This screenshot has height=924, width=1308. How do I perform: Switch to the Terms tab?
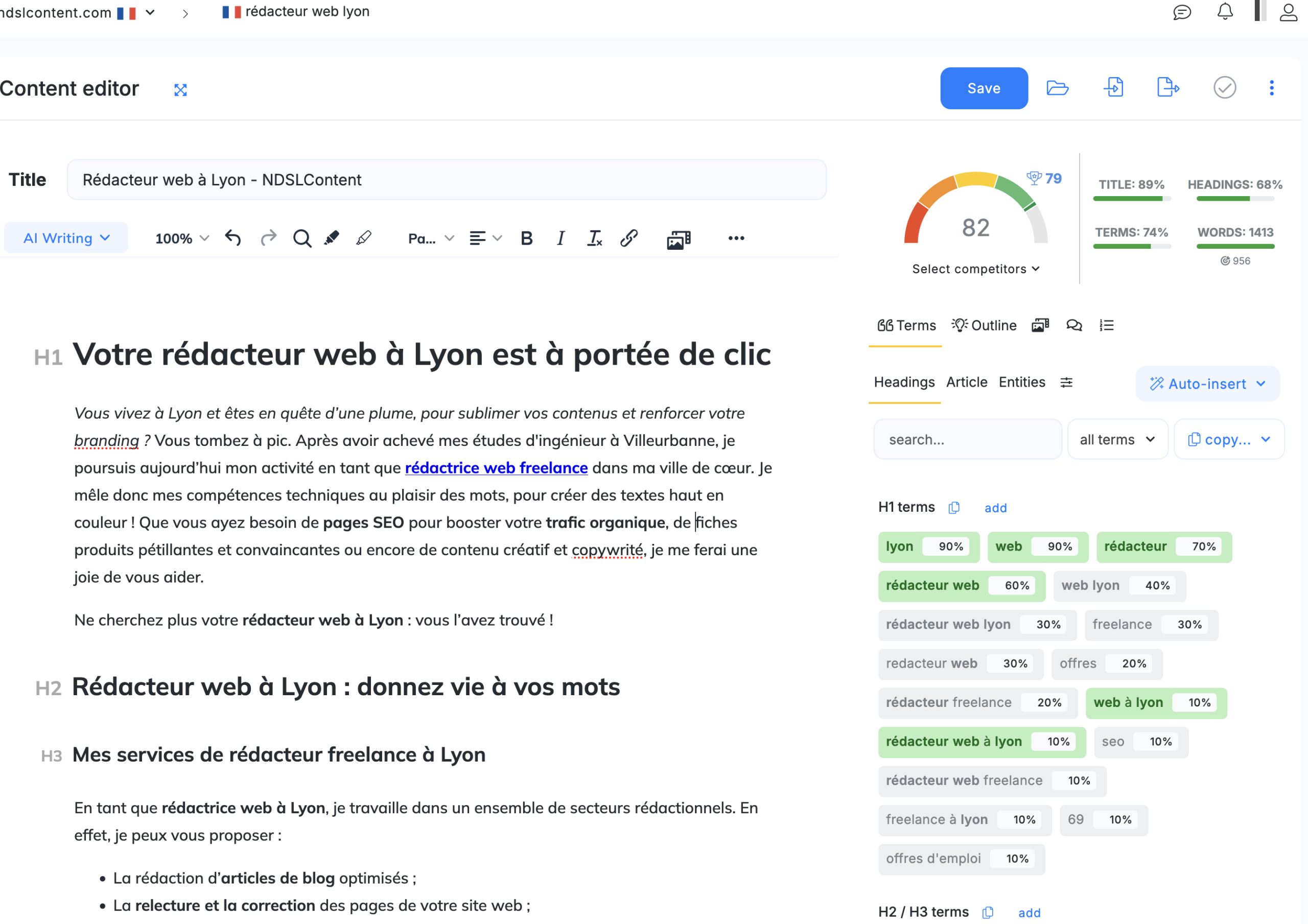[x=906, y=325]
